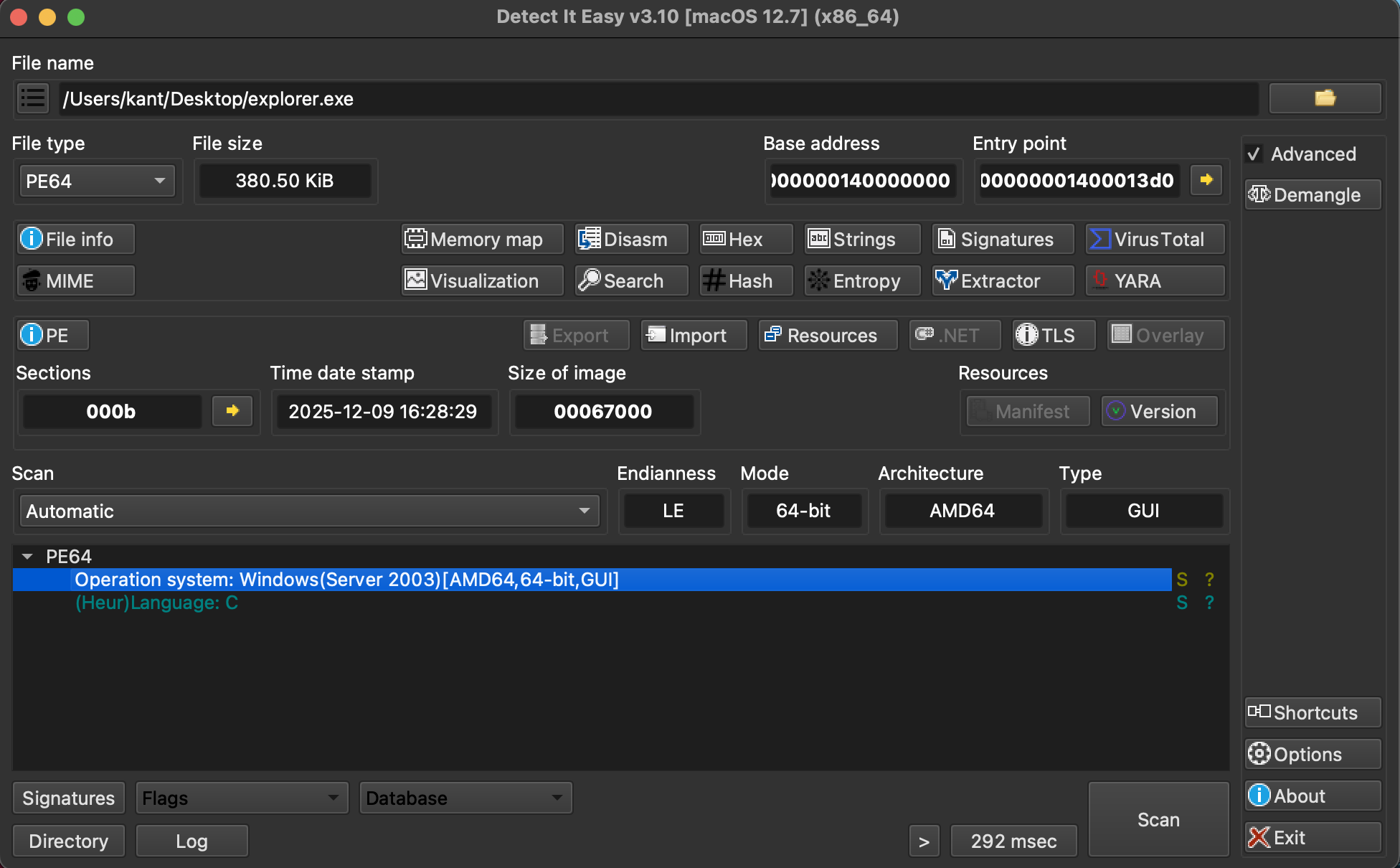Launch the Disasm viewer

point(631,239)
